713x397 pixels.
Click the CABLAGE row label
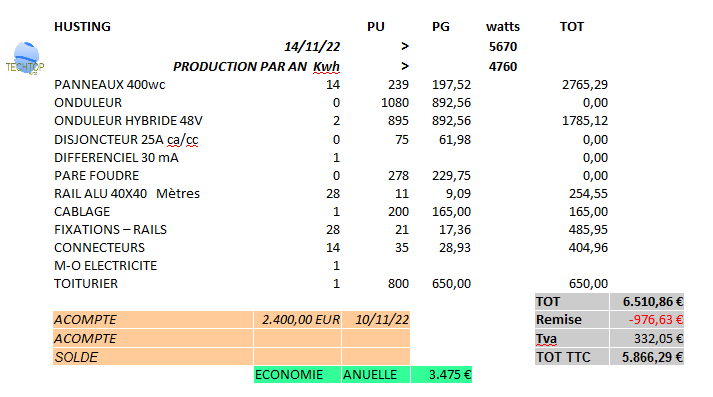[x=82, y=211]
